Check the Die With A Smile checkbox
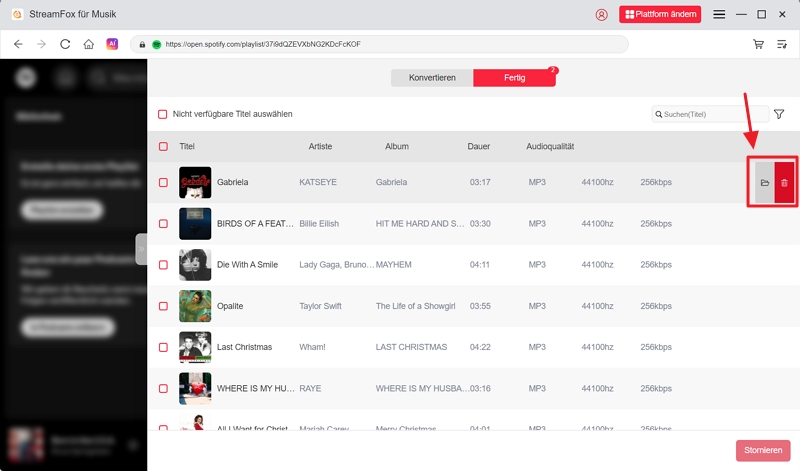The width and height of the screenshot is (800, 471). tap(163, 265)
